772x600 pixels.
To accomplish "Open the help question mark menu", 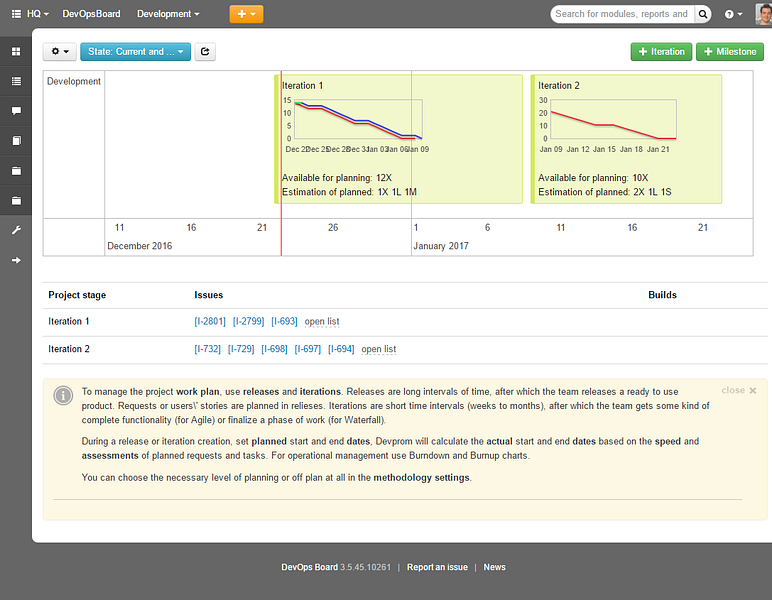I will coord(733,14).
